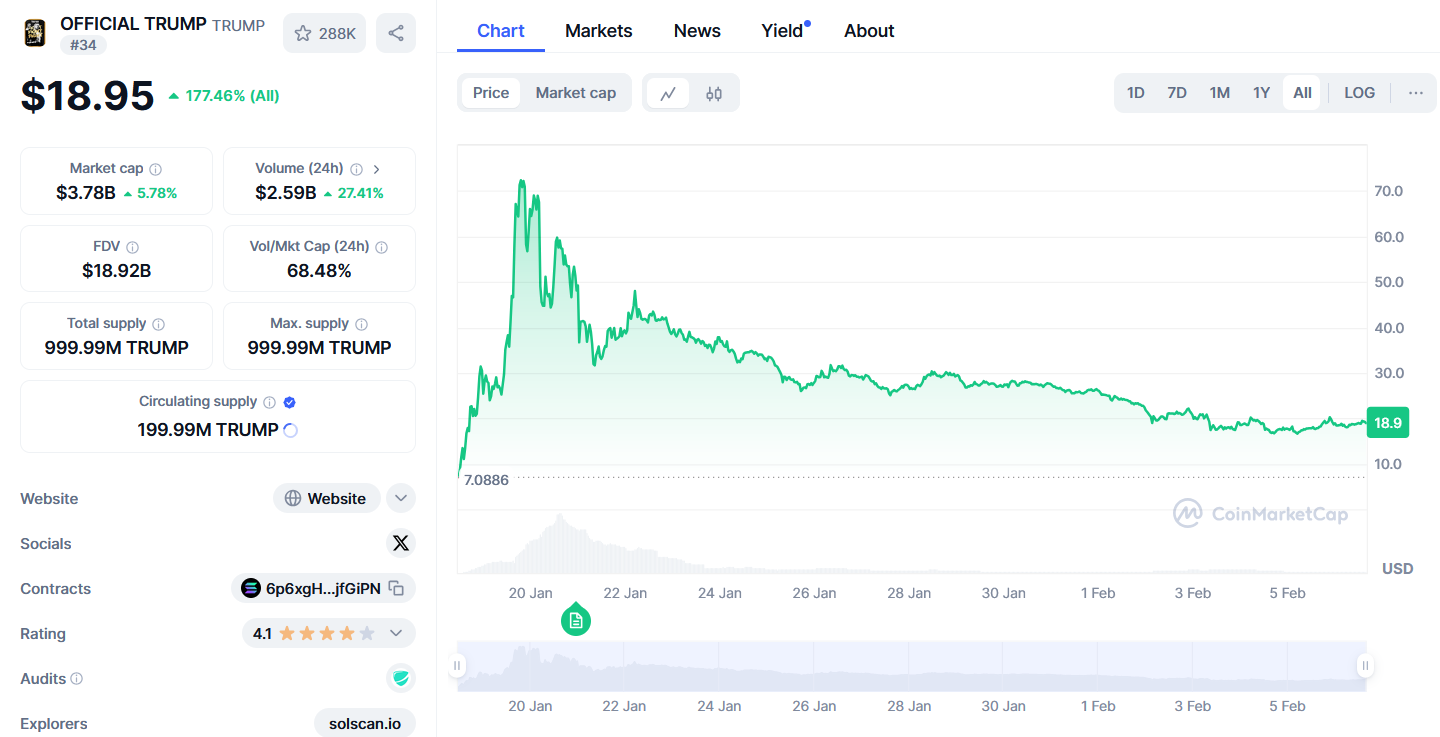The width and height of the screenshot is (1440, 737).
Task: Grab right handle of range navigator
Action: (x=1365, y=666)
